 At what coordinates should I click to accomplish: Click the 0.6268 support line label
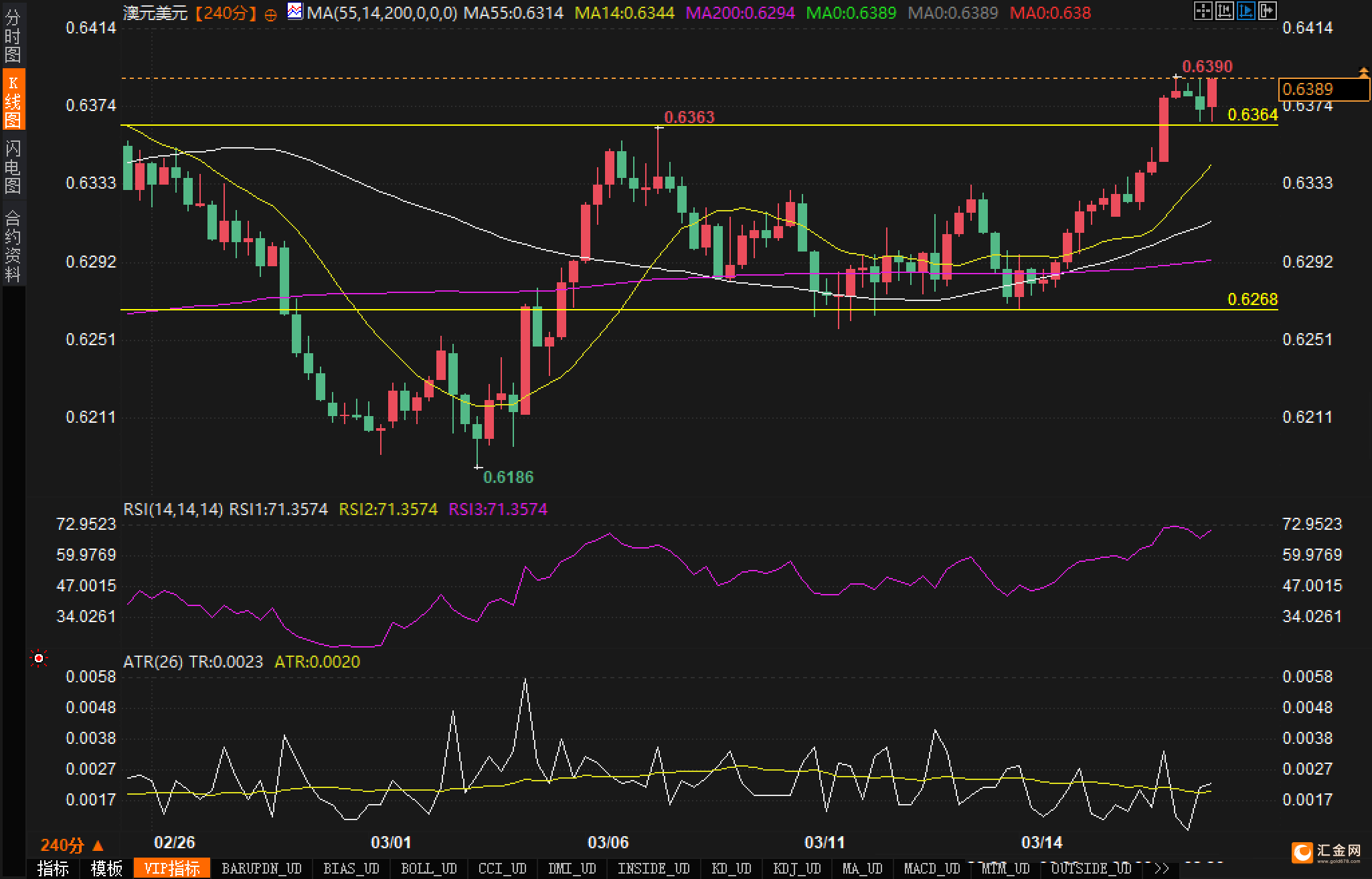click(1252, 299)
